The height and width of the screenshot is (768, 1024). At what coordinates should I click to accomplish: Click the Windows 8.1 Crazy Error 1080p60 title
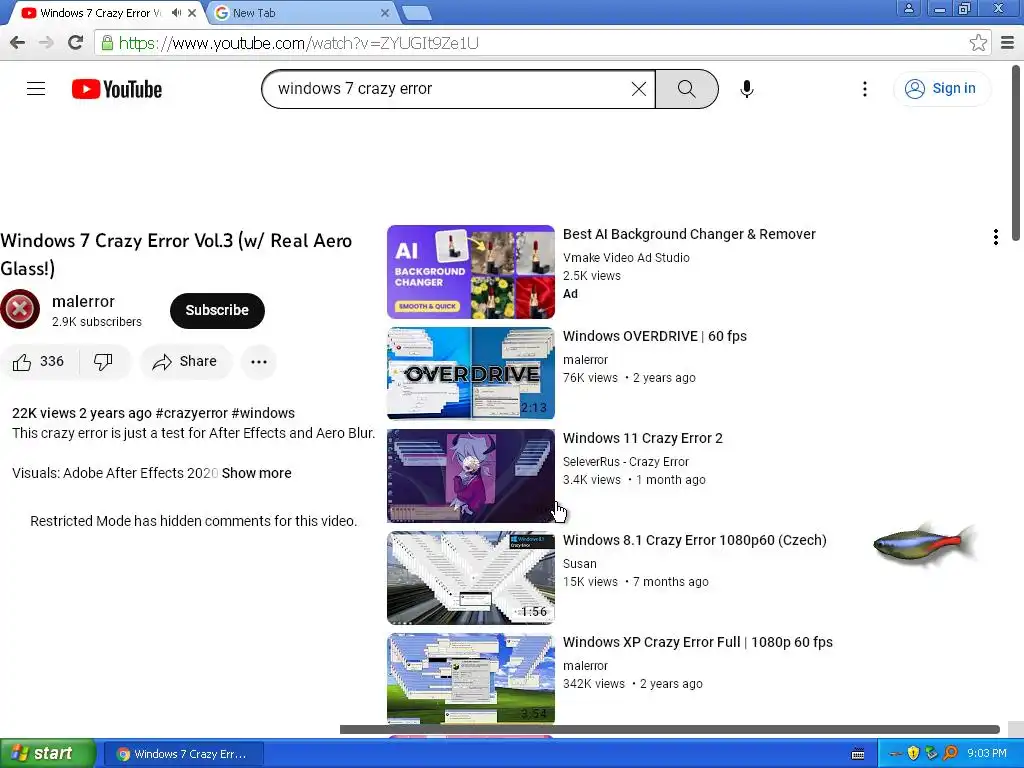point(695,540)
